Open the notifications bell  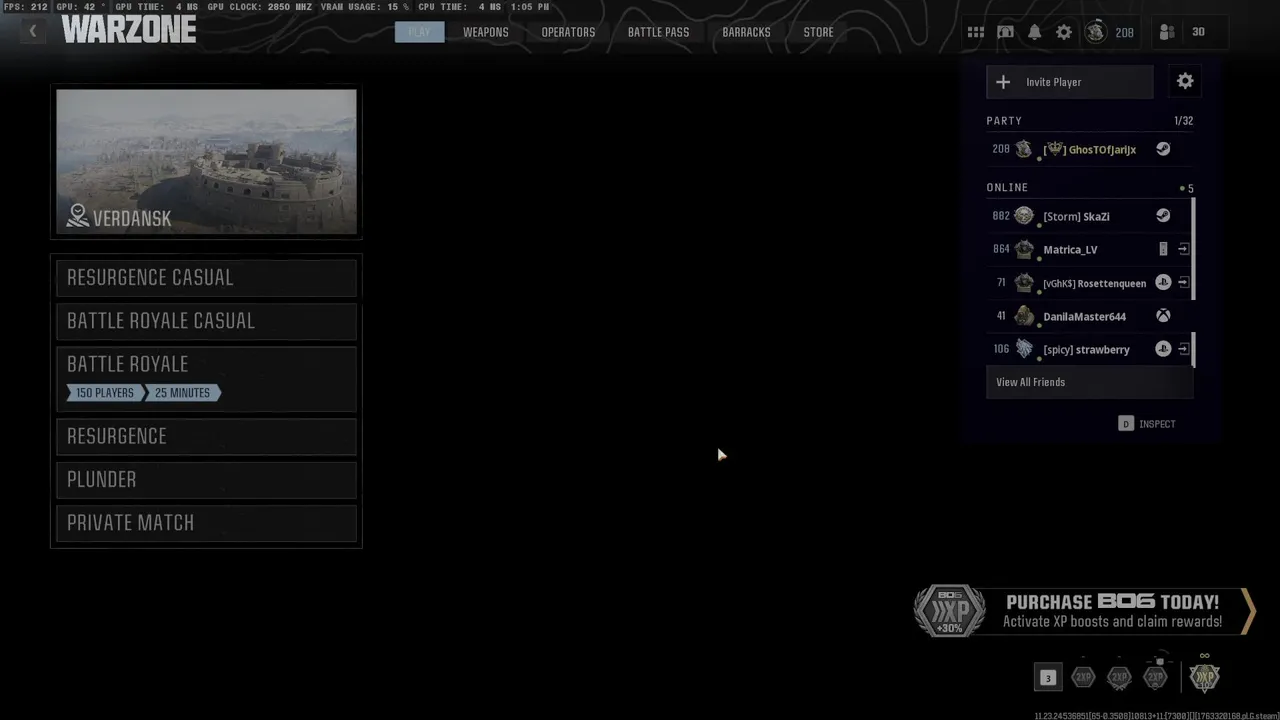point(1034,32)
